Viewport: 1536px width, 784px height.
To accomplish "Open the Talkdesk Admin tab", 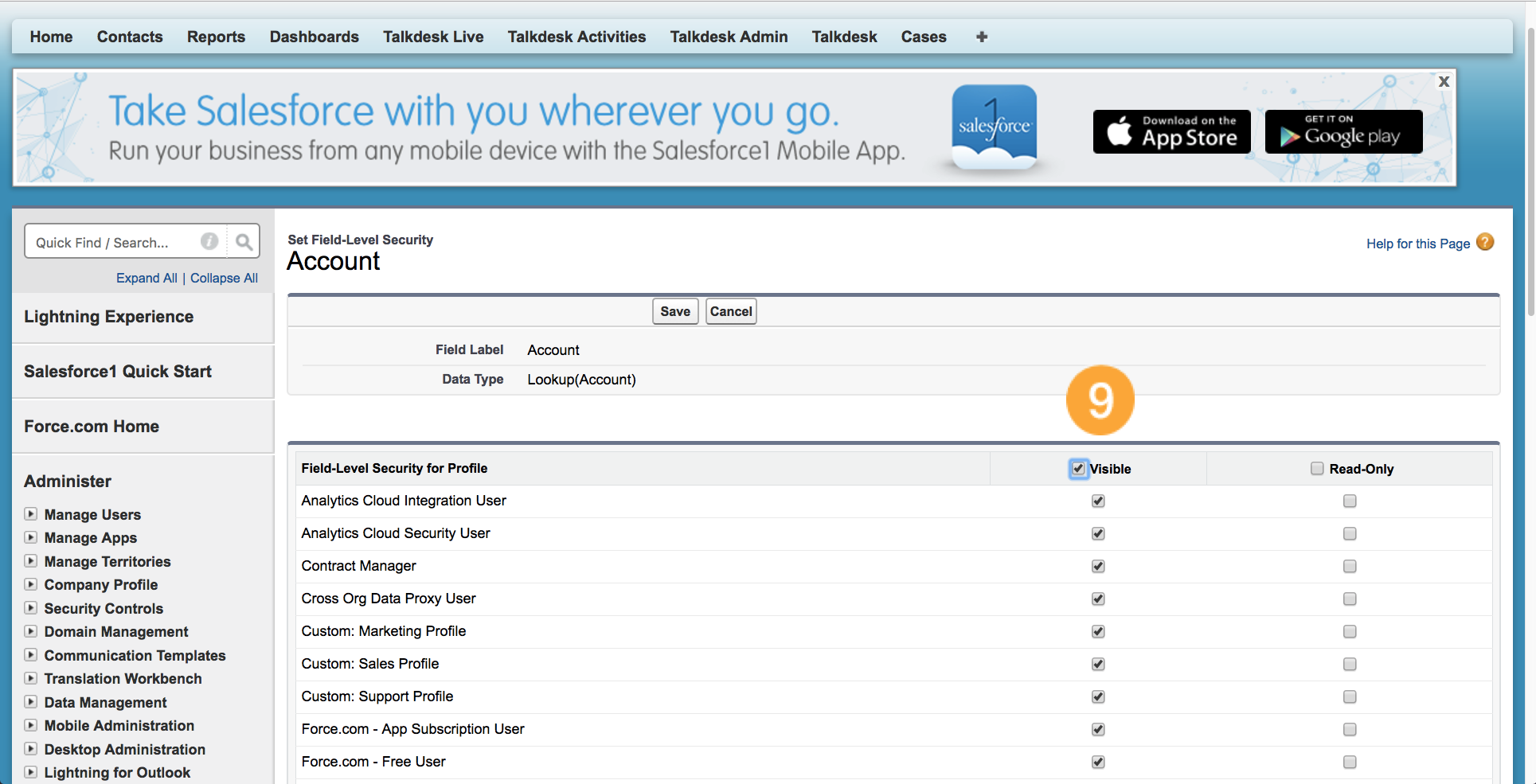I will click(729, 37).
